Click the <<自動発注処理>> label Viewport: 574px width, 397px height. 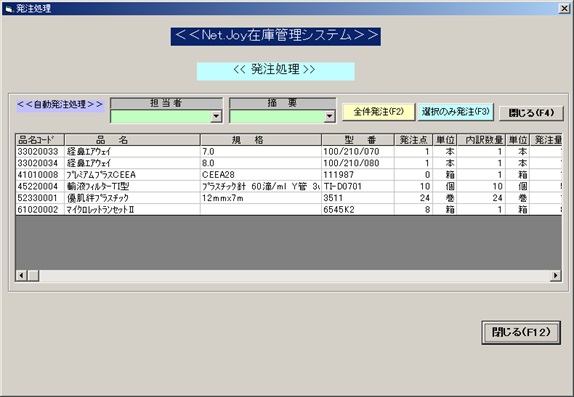click(x=60, y=105)
